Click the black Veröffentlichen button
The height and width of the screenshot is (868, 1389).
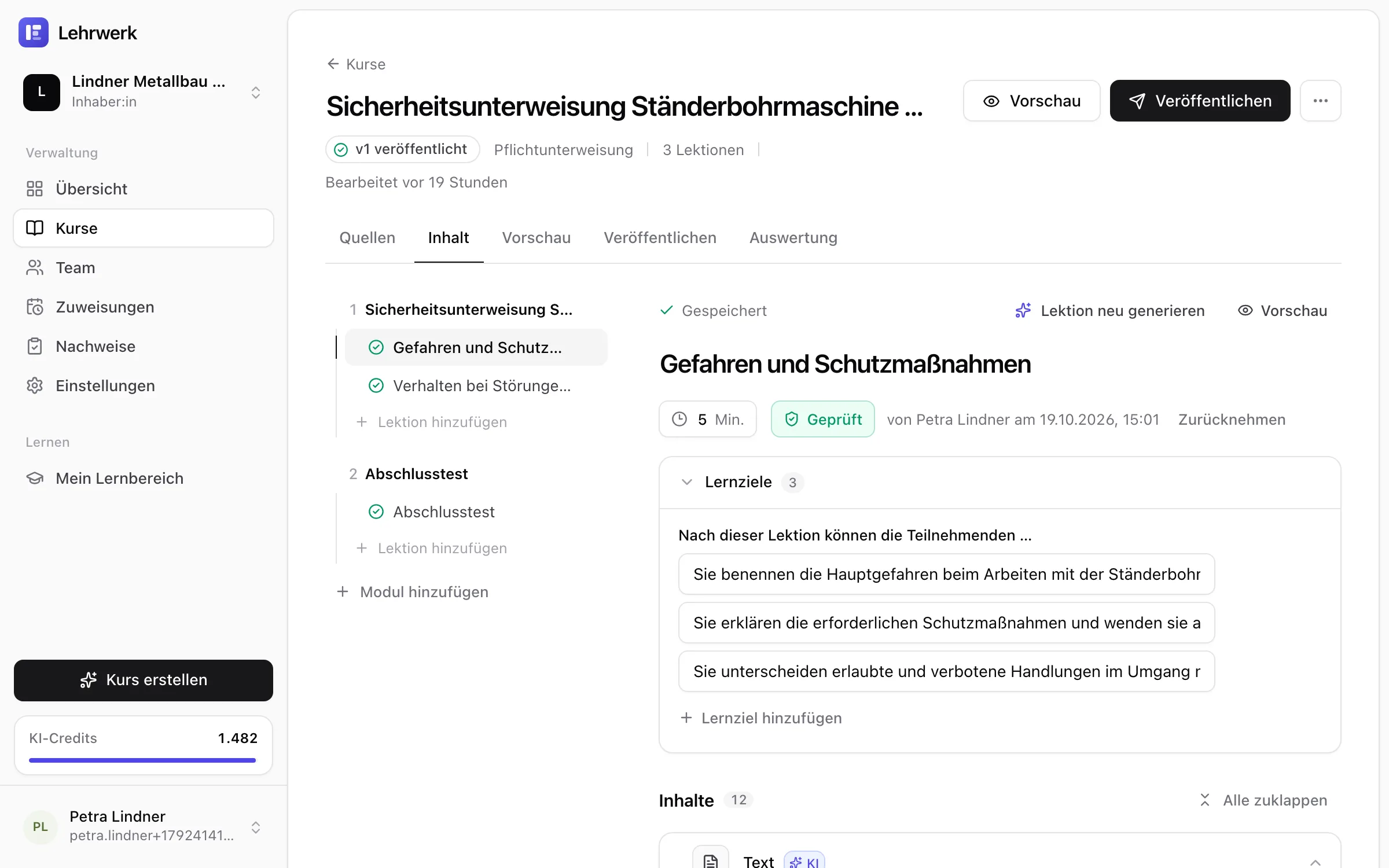1200,101
